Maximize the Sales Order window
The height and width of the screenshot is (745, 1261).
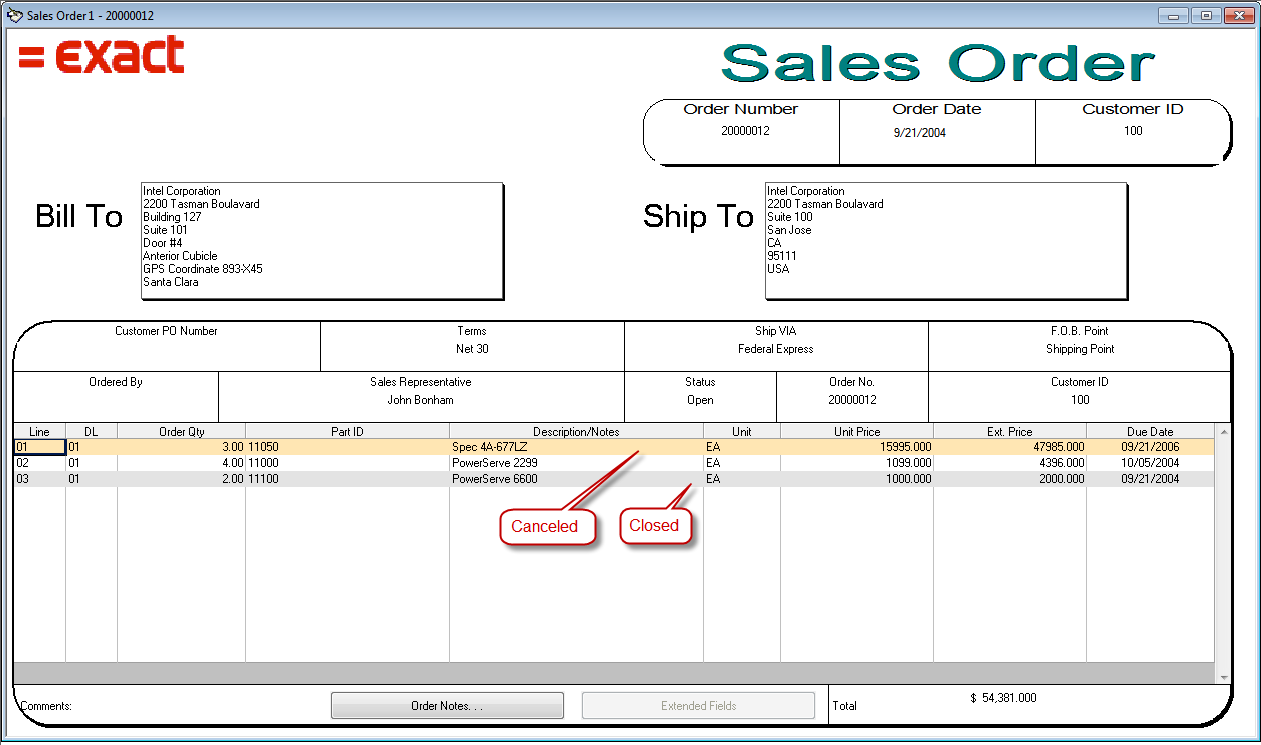click(x=1207, y=16)
